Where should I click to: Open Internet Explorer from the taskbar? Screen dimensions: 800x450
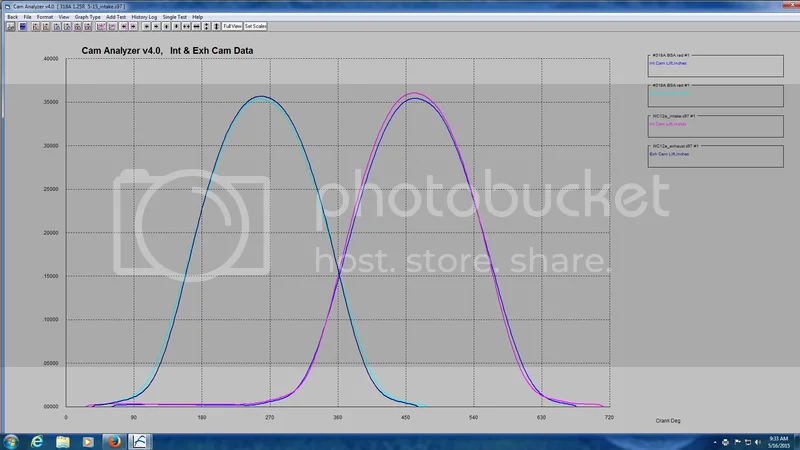click(x=36, y=441)
